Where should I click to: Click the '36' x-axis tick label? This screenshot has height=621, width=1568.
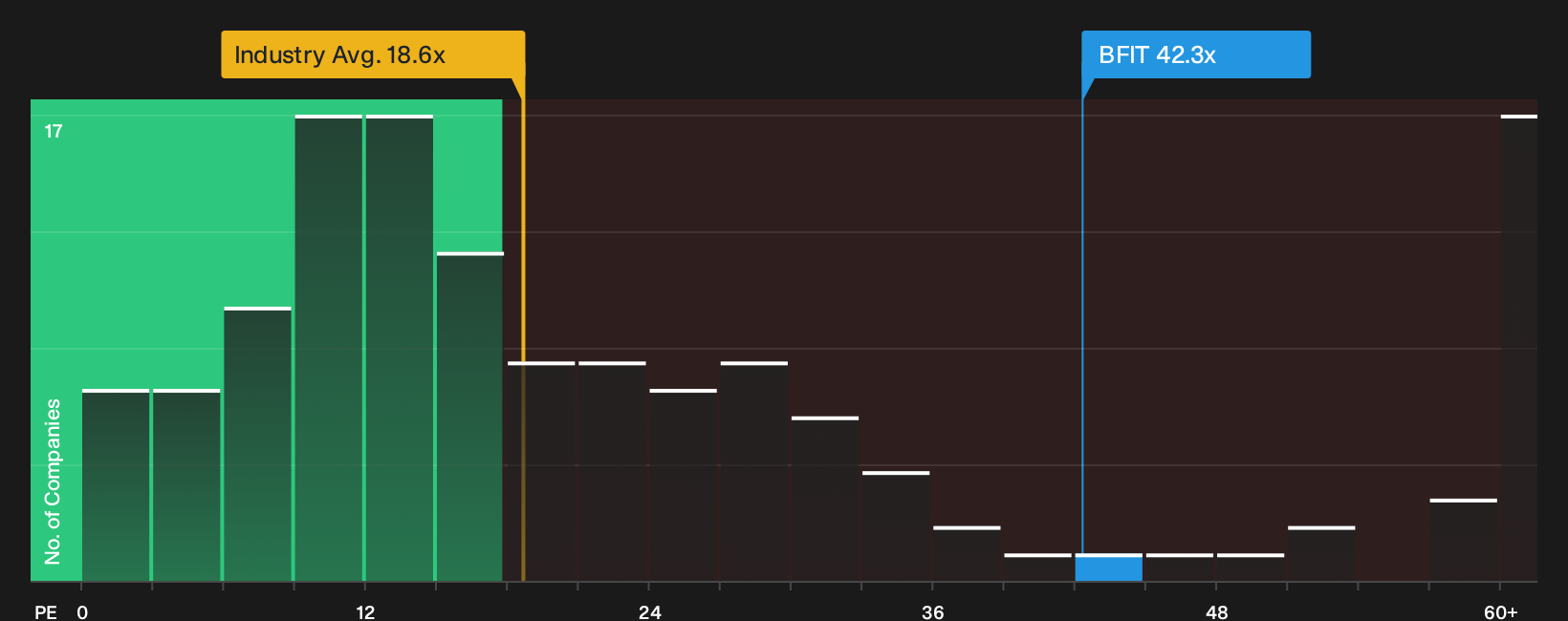(x=932, y=611)
